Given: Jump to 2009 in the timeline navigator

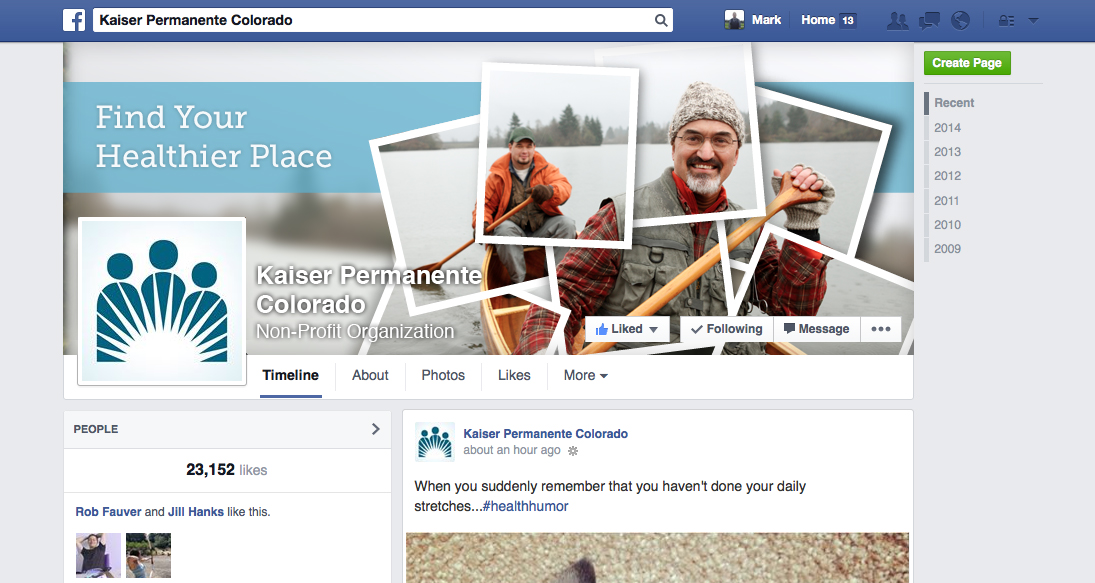Looking at the screenshot, I should 948,249.
